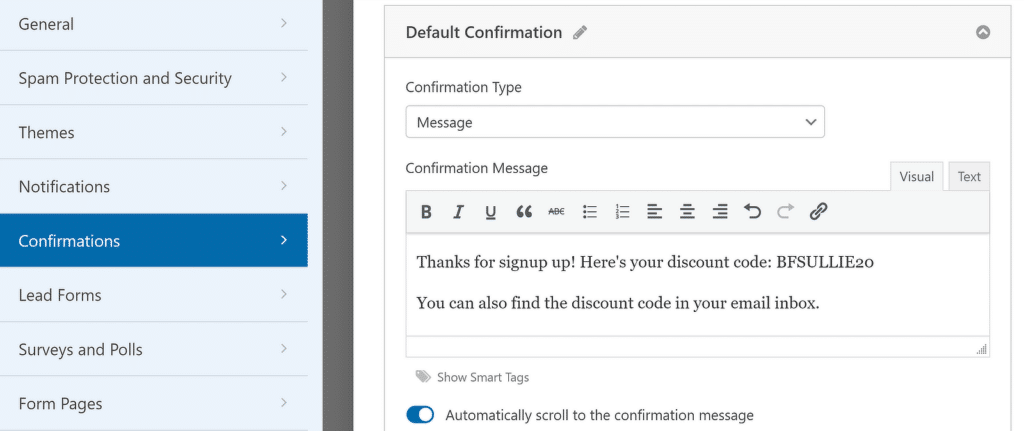
Task: Insert a link using the chain icon
Action: pos(818,212)
